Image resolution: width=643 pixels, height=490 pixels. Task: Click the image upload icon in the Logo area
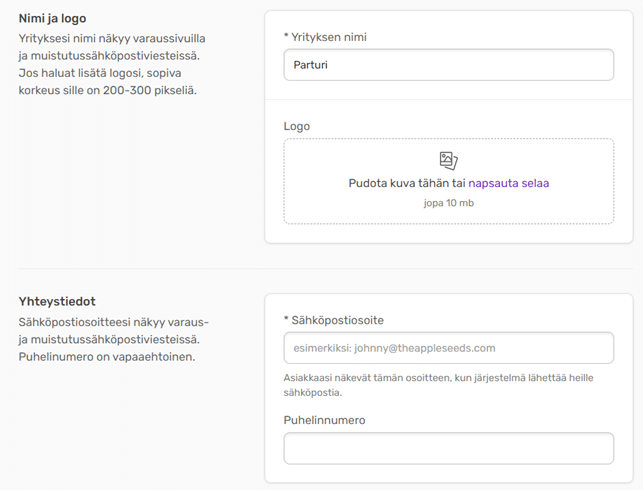coord(449,160)
